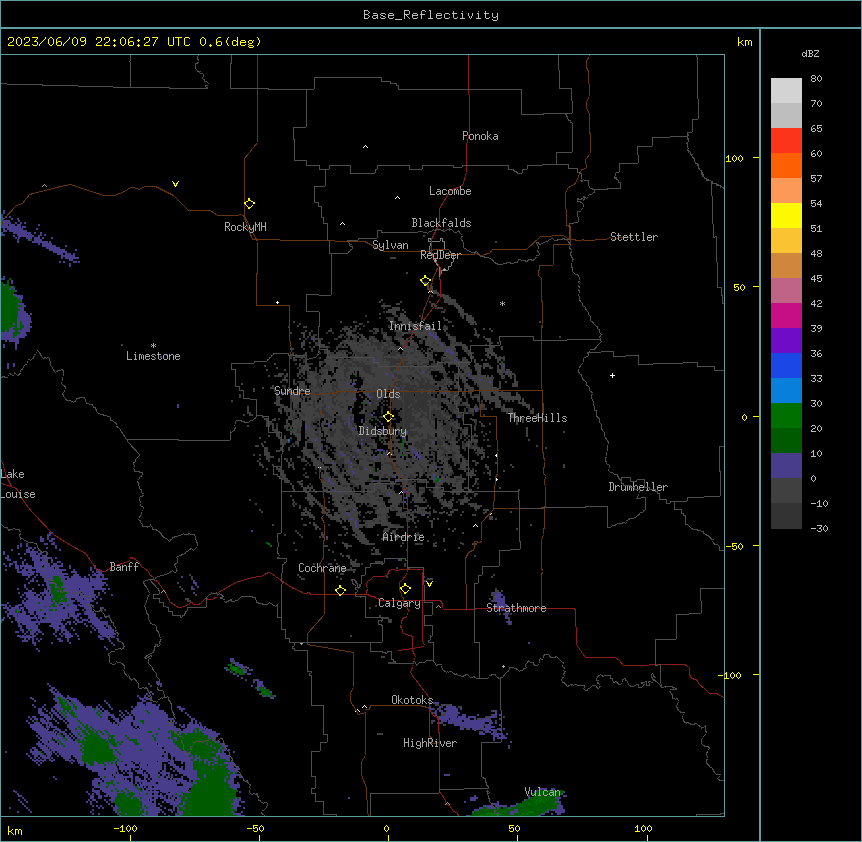Viewport: 862px width, 842px height.
Task: Click the Strathmore label
Action: coord(516,608)
